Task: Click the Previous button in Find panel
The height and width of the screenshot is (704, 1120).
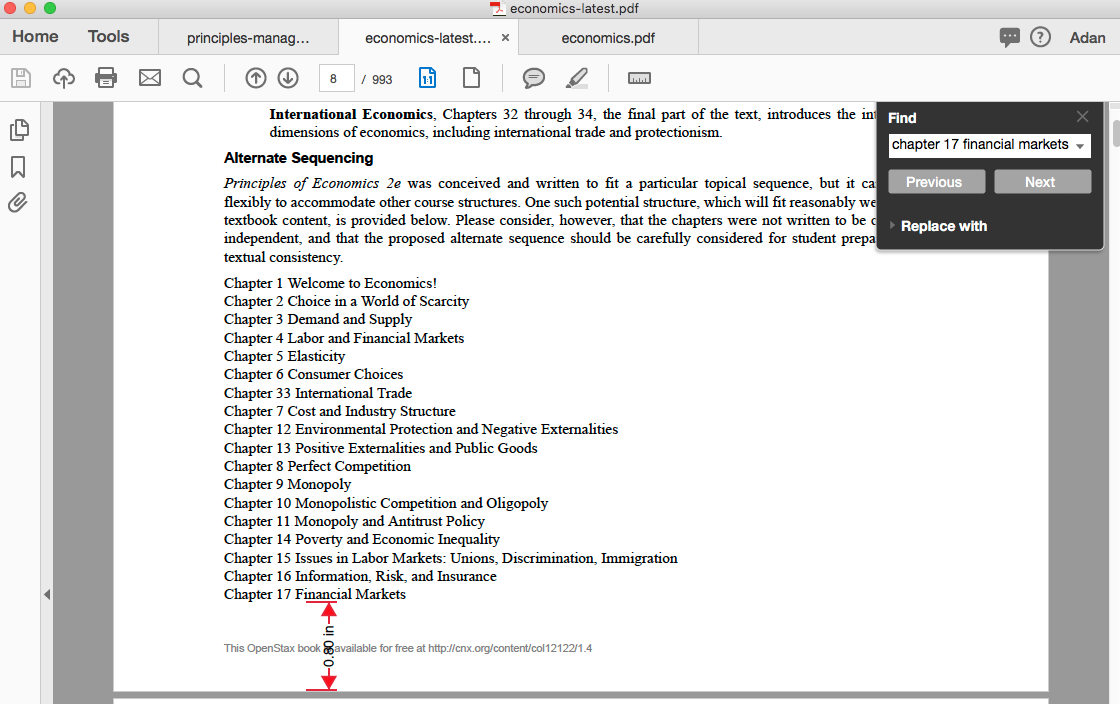Action: (x=936, y=181)
